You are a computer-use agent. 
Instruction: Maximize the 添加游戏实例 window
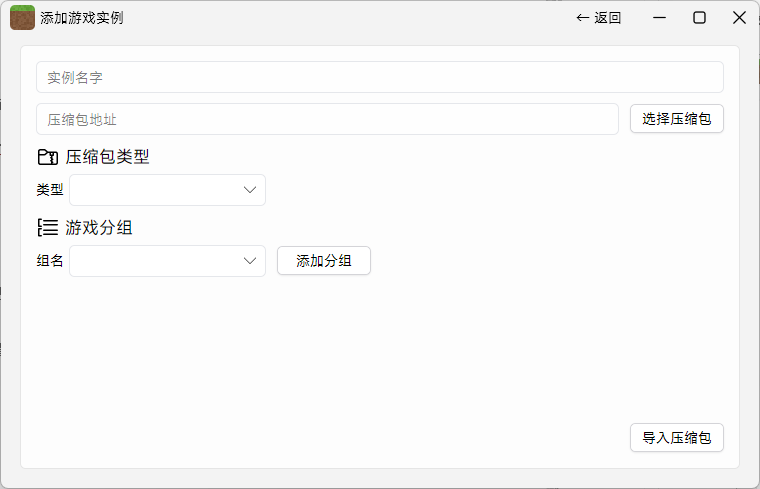tap(699, 17)
